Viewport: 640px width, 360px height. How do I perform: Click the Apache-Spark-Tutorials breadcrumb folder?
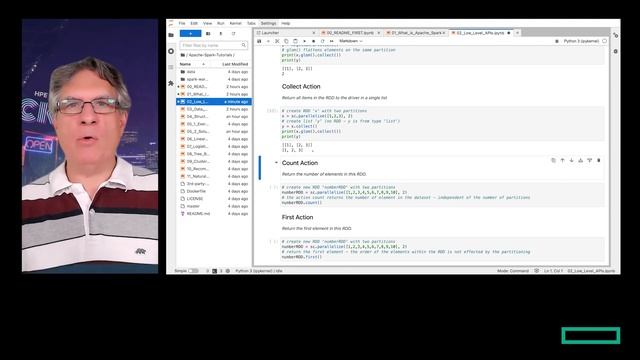tap(211, 55)
